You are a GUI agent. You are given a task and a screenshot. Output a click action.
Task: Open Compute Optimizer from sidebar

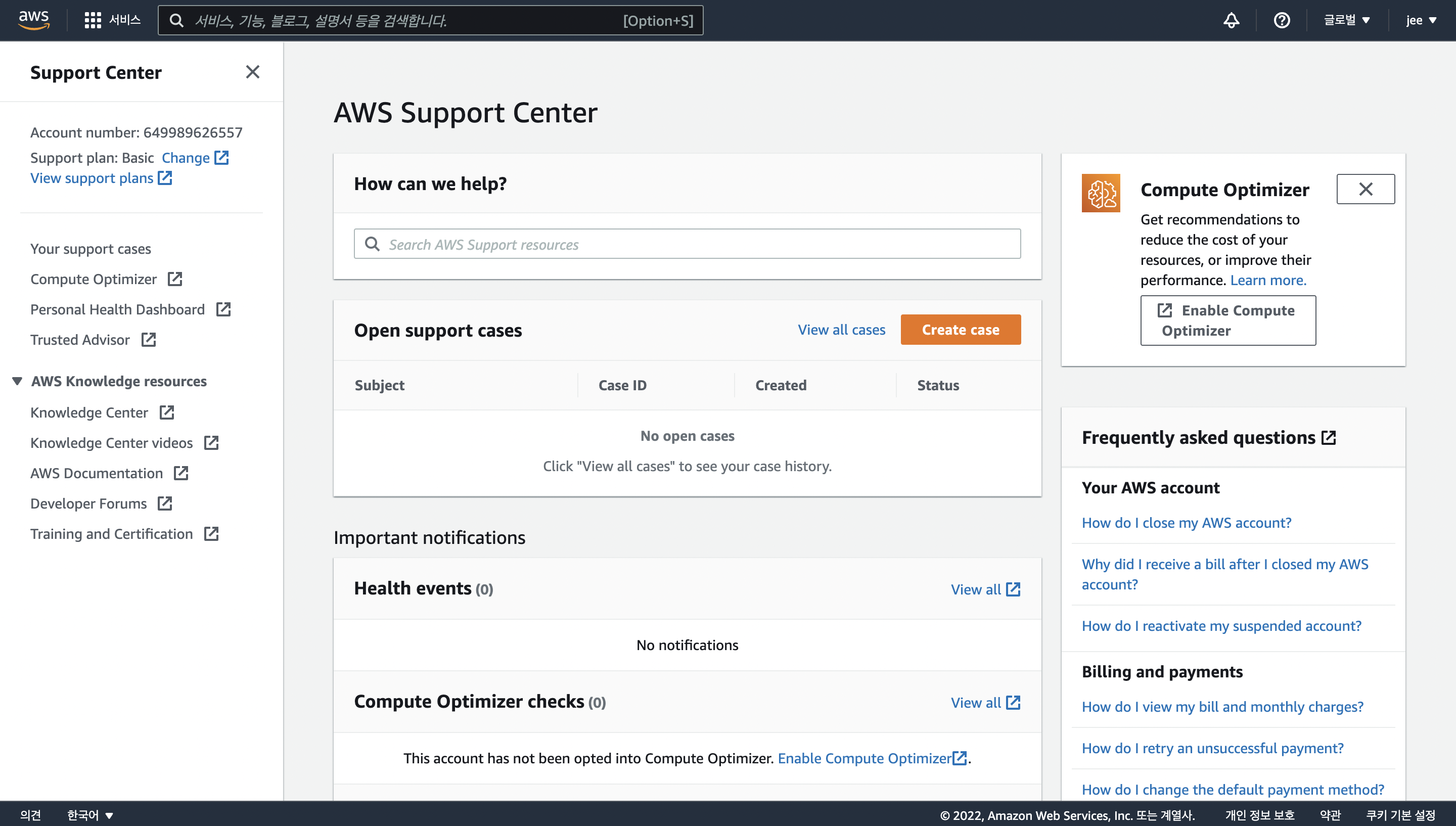(x=94, y=279)
